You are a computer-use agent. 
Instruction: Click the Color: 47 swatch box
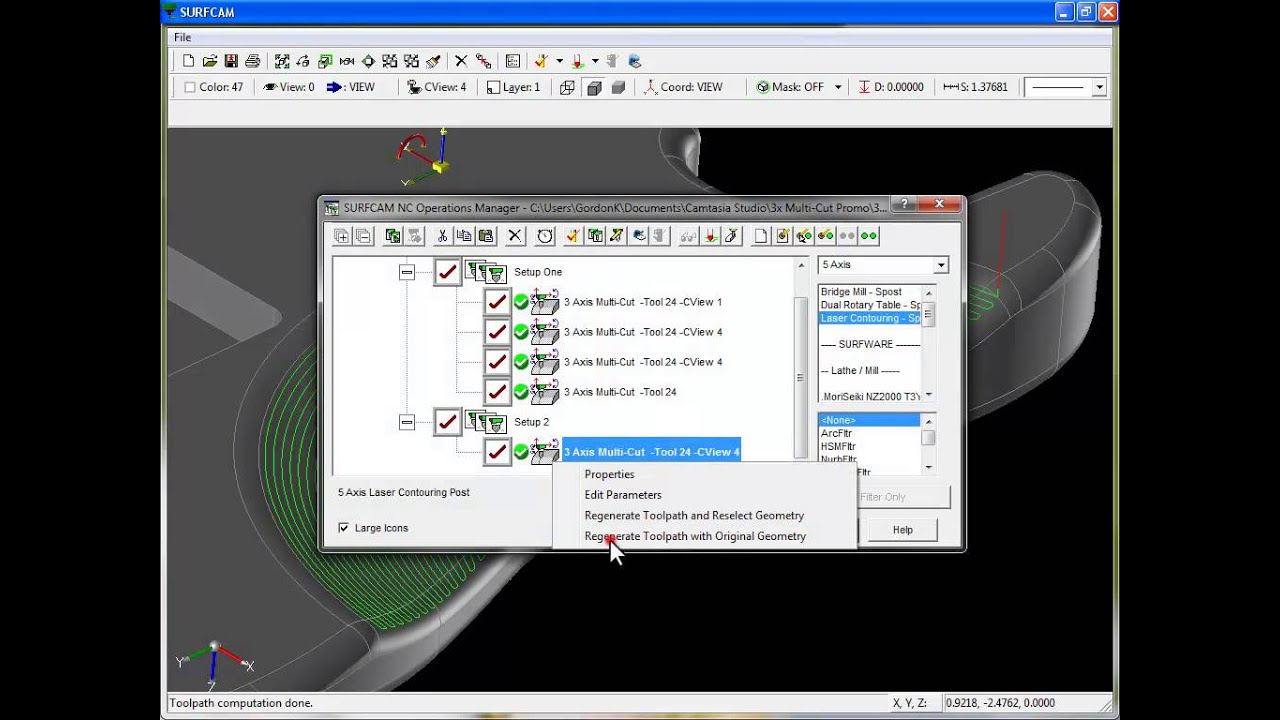tap(190, 87)
